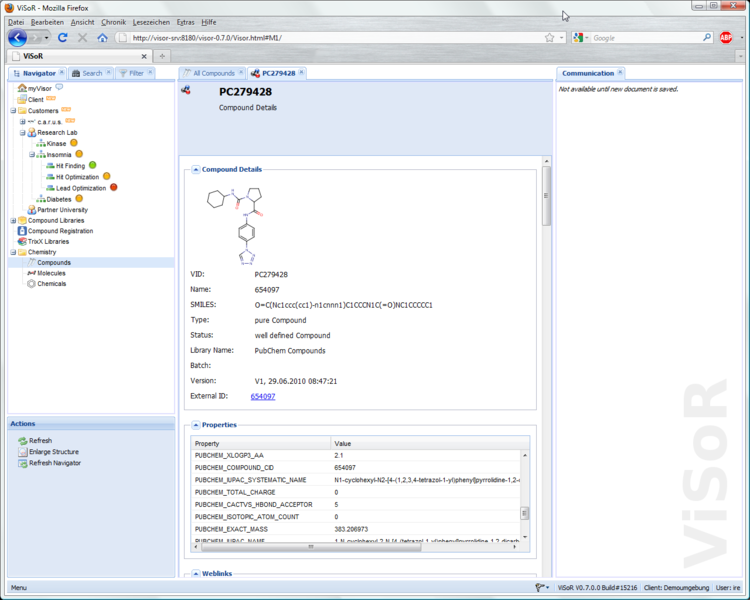Expand the Compound Libraries node
Viewport: 750px width, 600px height.
click(13, 221)
